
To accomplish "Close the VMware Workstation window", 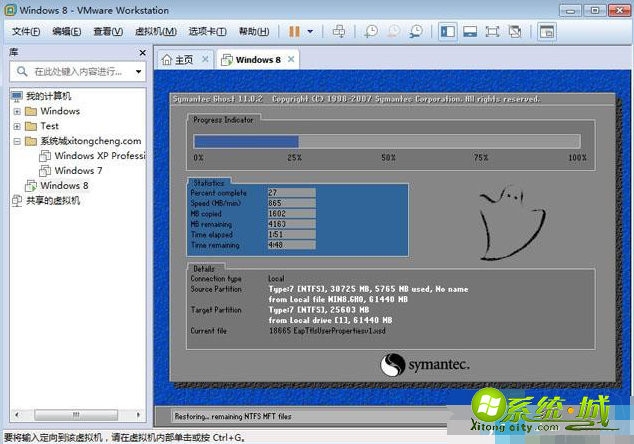I will 619,11.
